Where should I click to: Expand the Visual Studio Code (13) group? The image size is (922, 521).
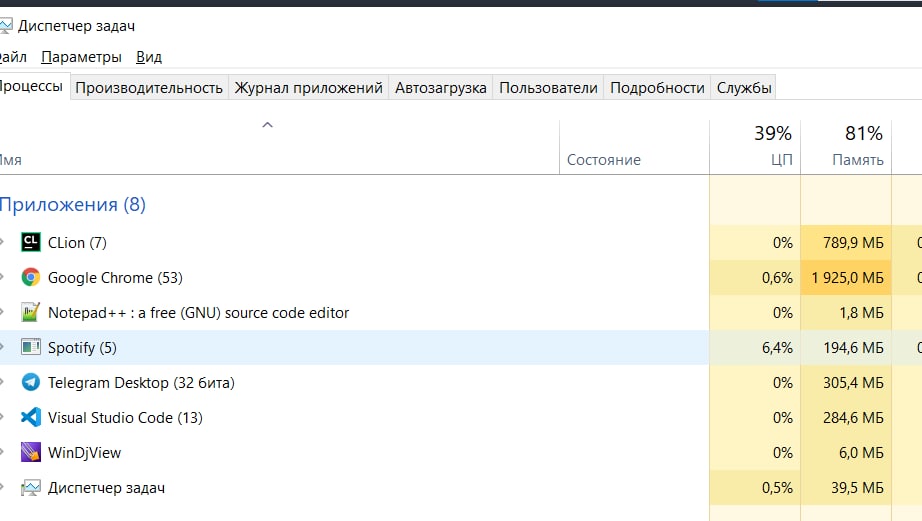pos(2,416)
